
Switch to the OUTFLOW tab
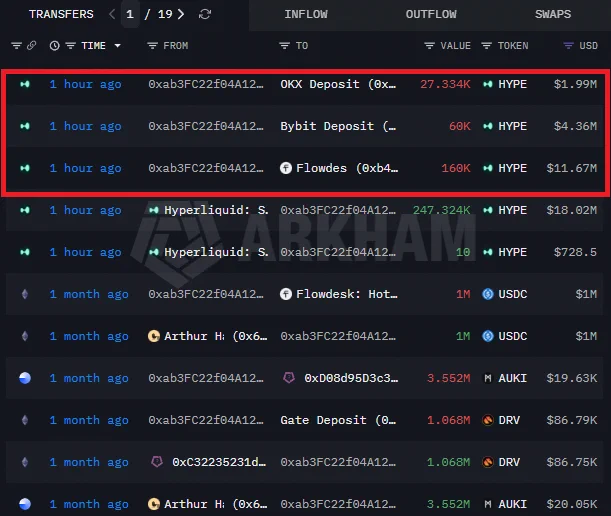(x=431, y=14)
